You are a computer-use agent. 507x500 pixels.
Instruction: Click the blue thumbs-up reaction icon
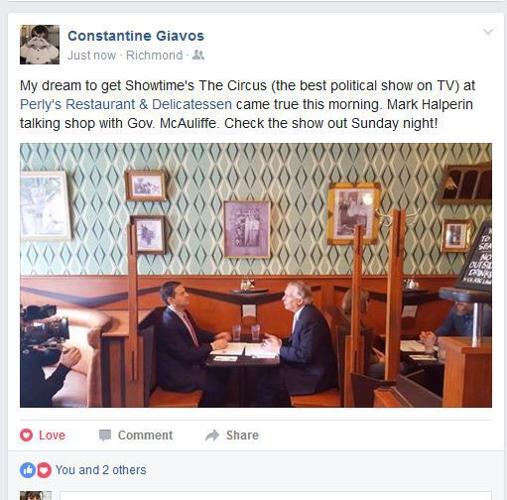pyautogui.click(x=28, y=470)
